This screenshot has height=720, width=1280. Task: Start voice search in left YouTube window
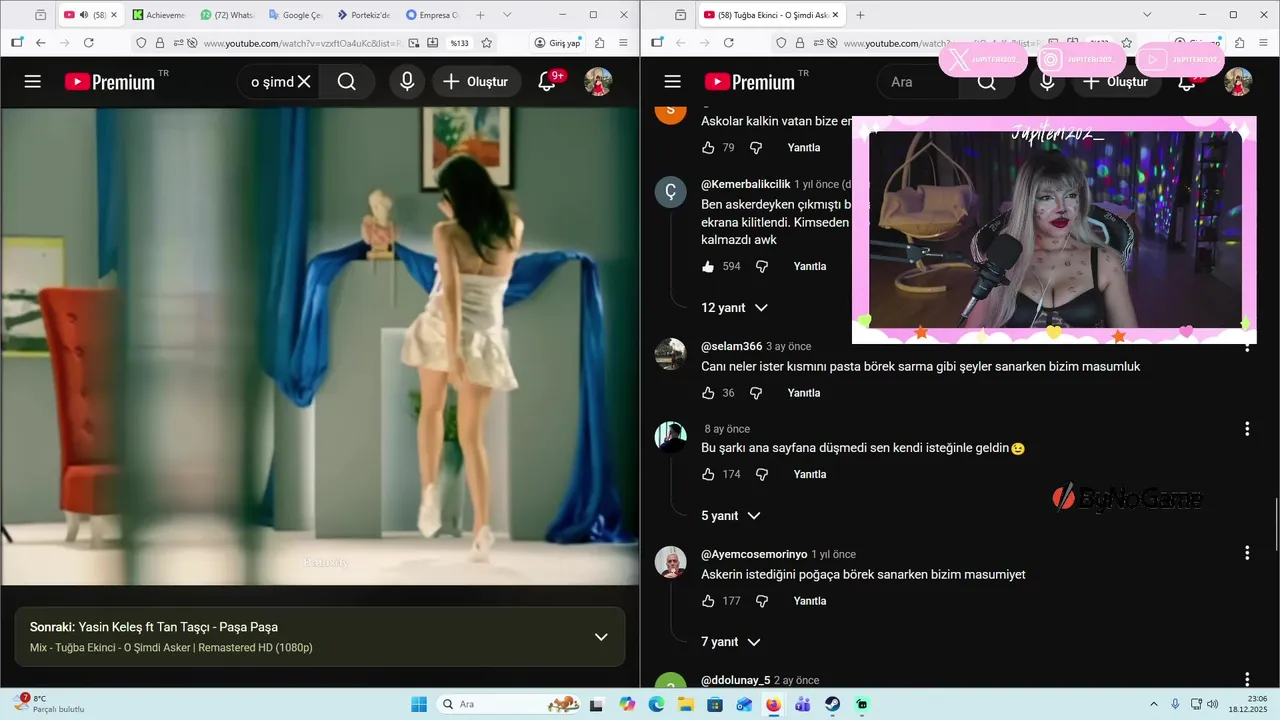pos(407,82)
